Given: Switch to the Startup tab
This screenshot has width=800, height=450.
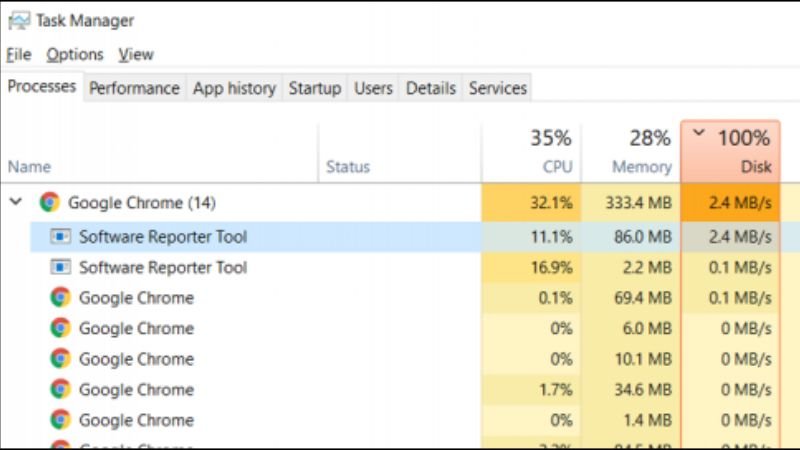Looking at the screenshot, I should coord(315,88).
